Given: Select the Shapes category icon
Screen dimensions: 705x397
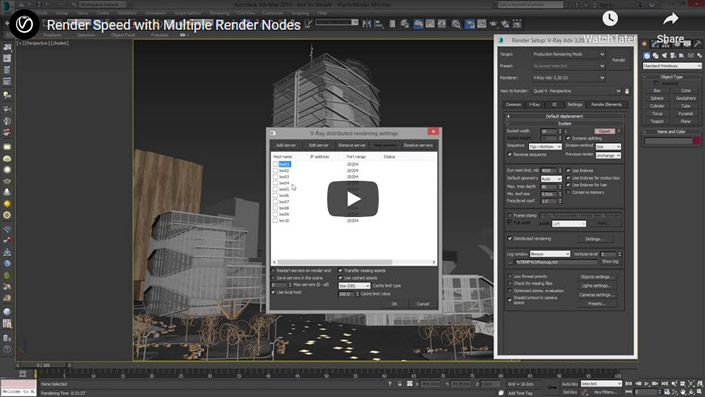Looking at the screenshot, I should pos(656,55).
